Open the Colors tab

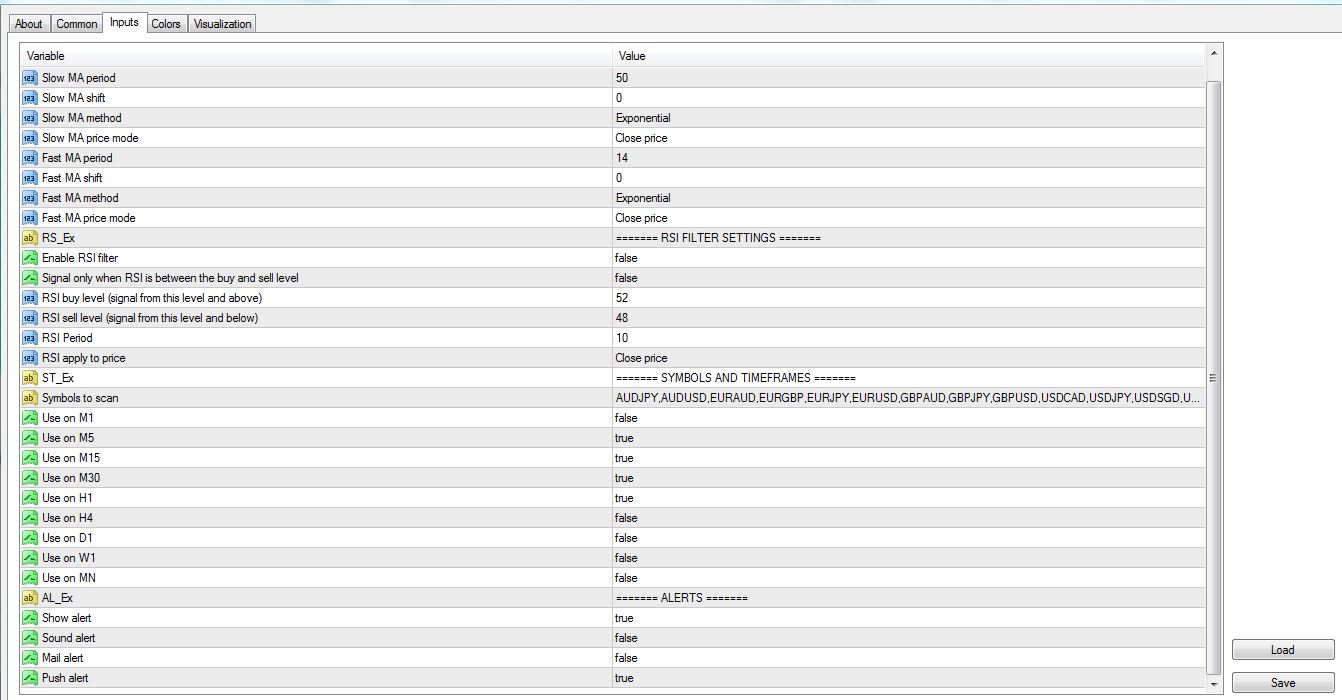point(166,24)
